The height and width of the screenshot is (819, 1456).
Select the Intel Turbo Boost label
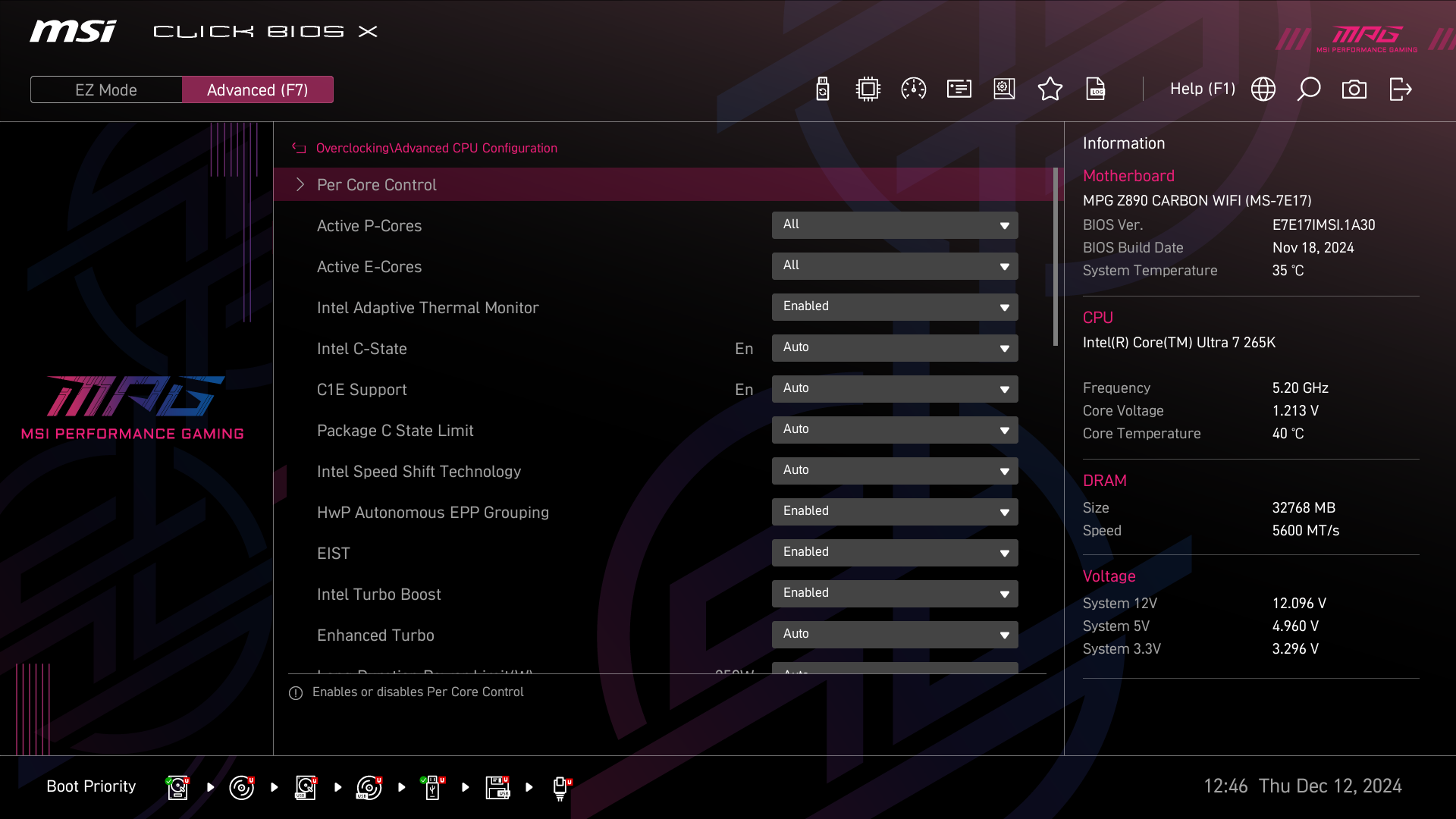pos(378,595)
